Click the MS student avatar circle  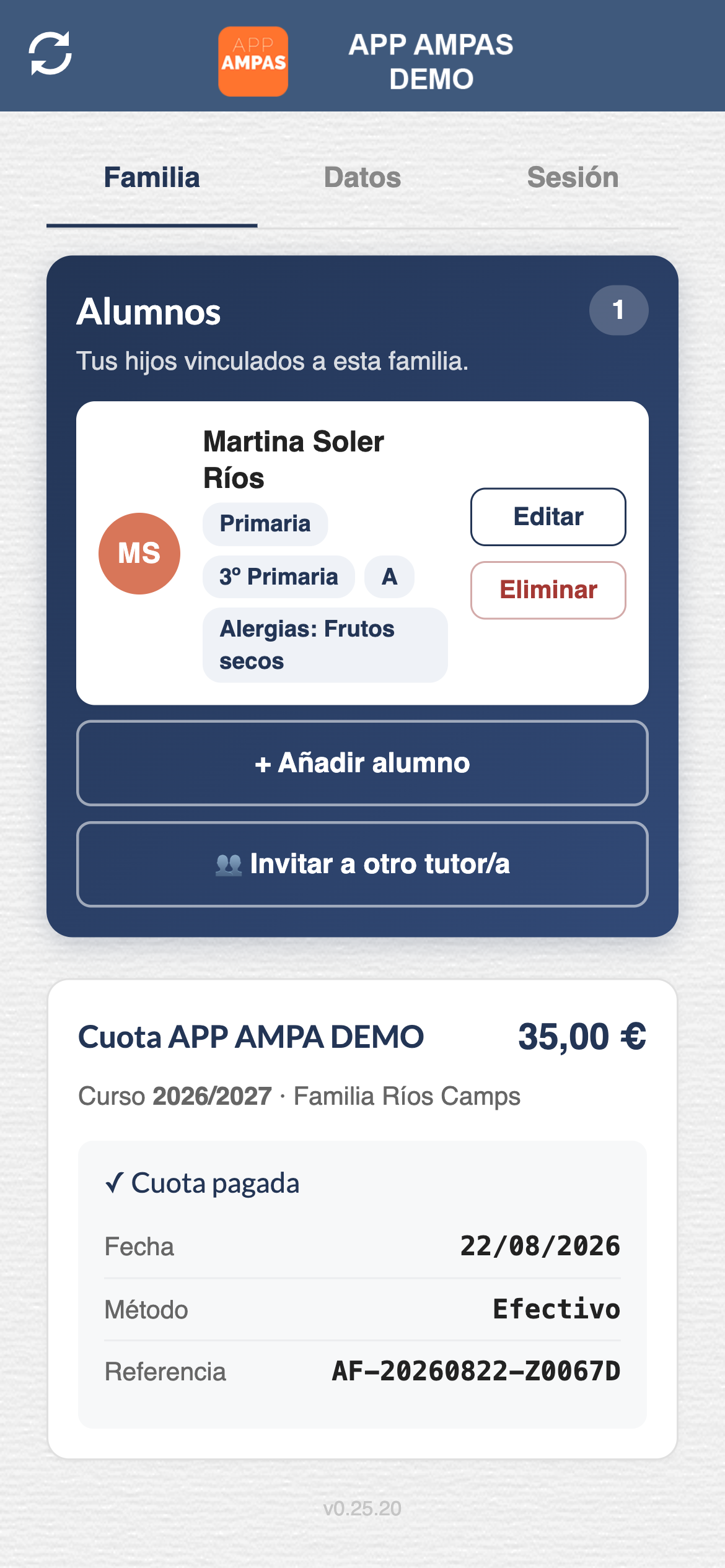pyautogui.click(x=139, y=553)
